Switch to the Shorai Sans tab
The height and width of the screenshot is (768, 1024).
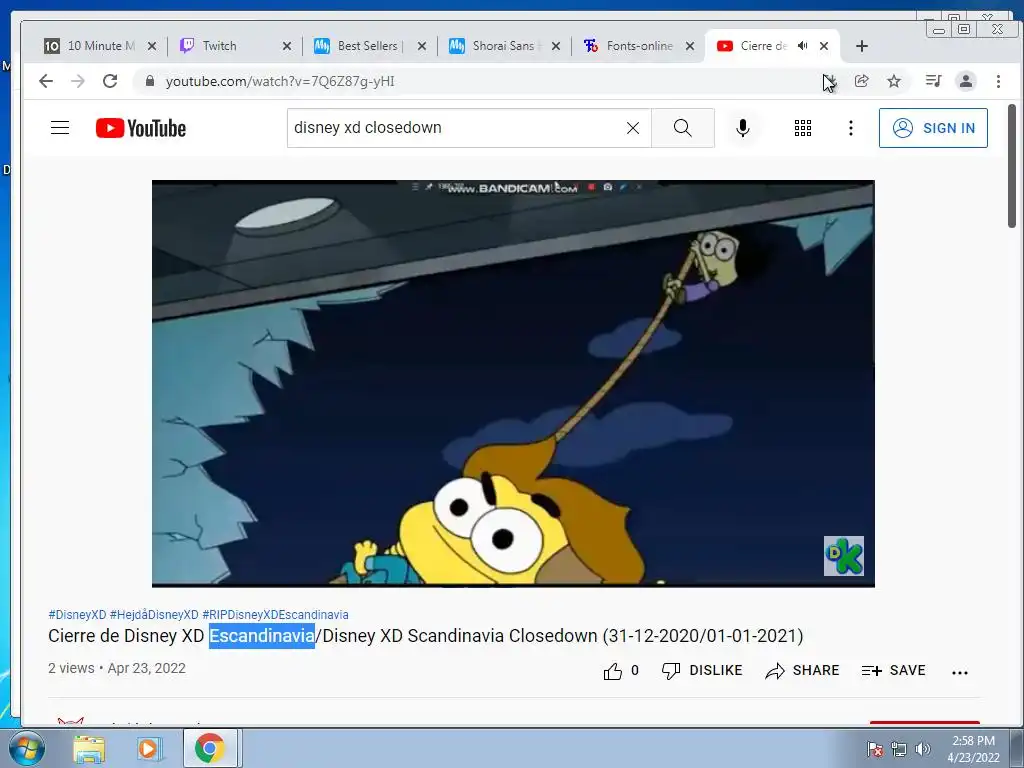[x=503, y=46]
